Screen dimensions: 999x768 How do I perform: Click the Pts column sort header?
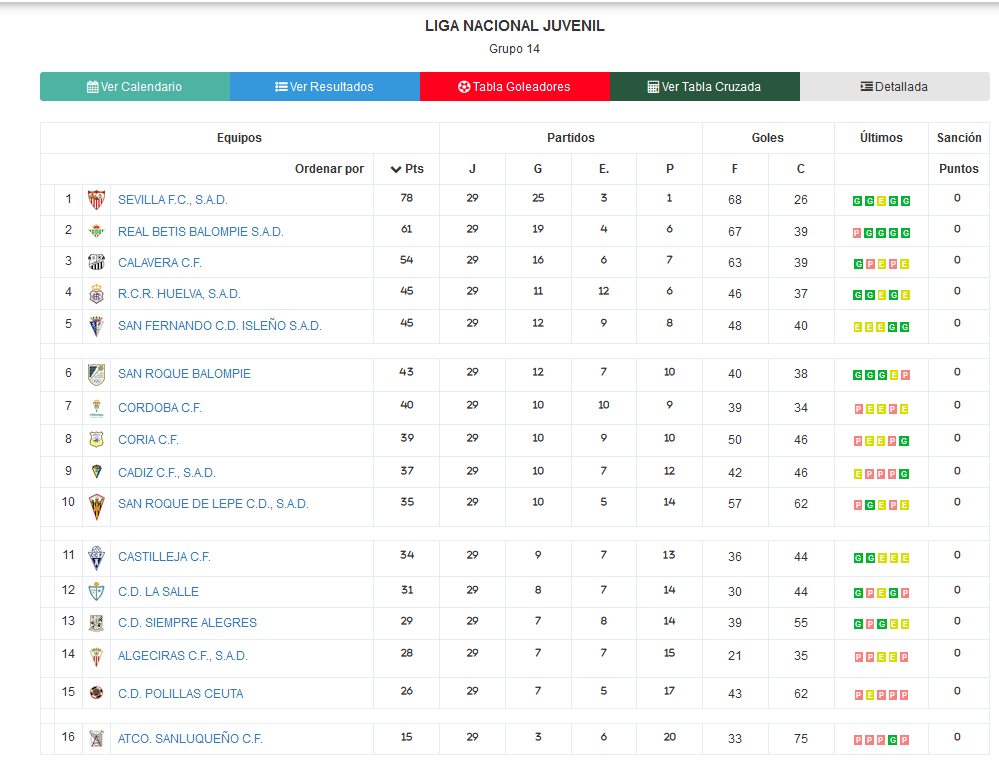pos(407,169)
